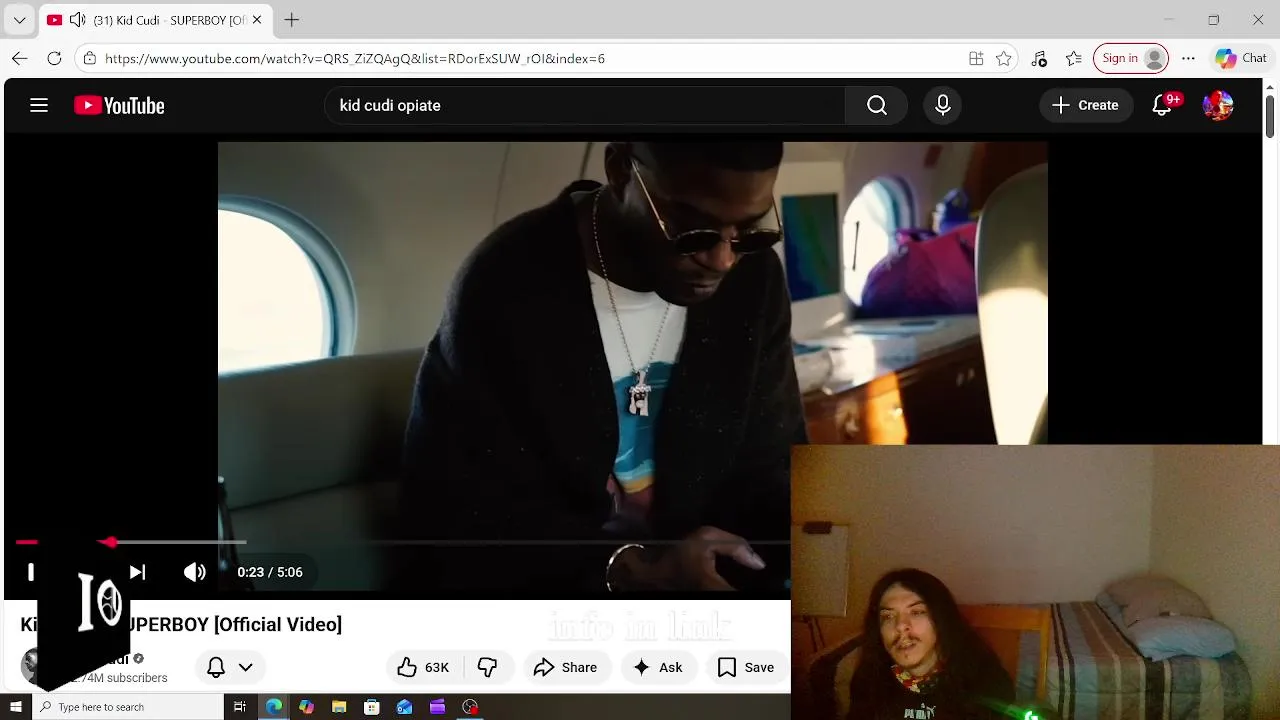This screenshot has width=1280, height=720.
Task: Open the YouTube guide hamburger menu
Action: click(x=39, y=105)
